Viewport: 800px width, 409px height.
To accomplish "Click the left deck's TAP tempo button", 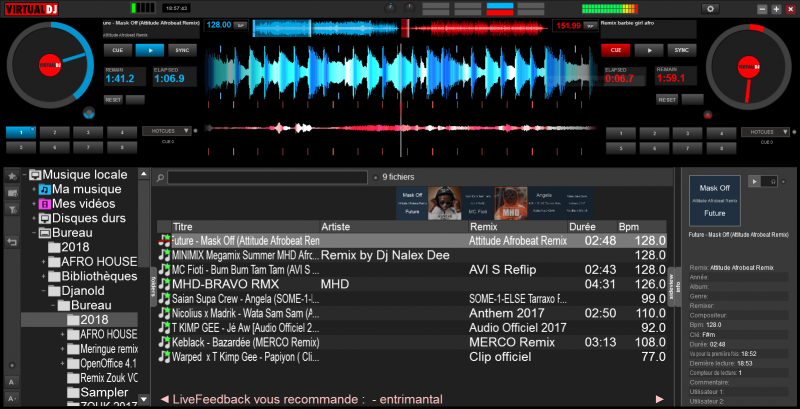I will [x=241, y=25].
